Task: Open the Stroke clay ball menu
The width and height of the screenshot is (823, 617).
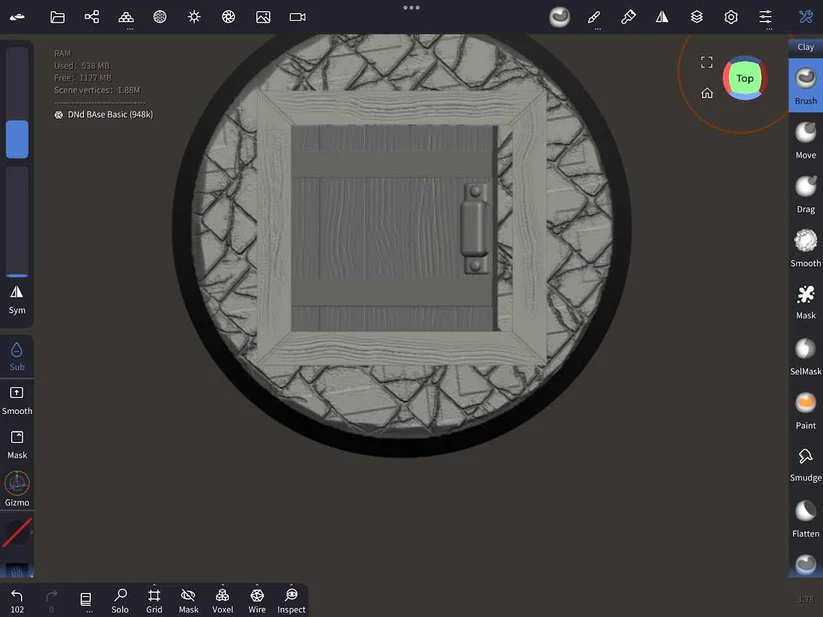Action: (x=560, y=17)
